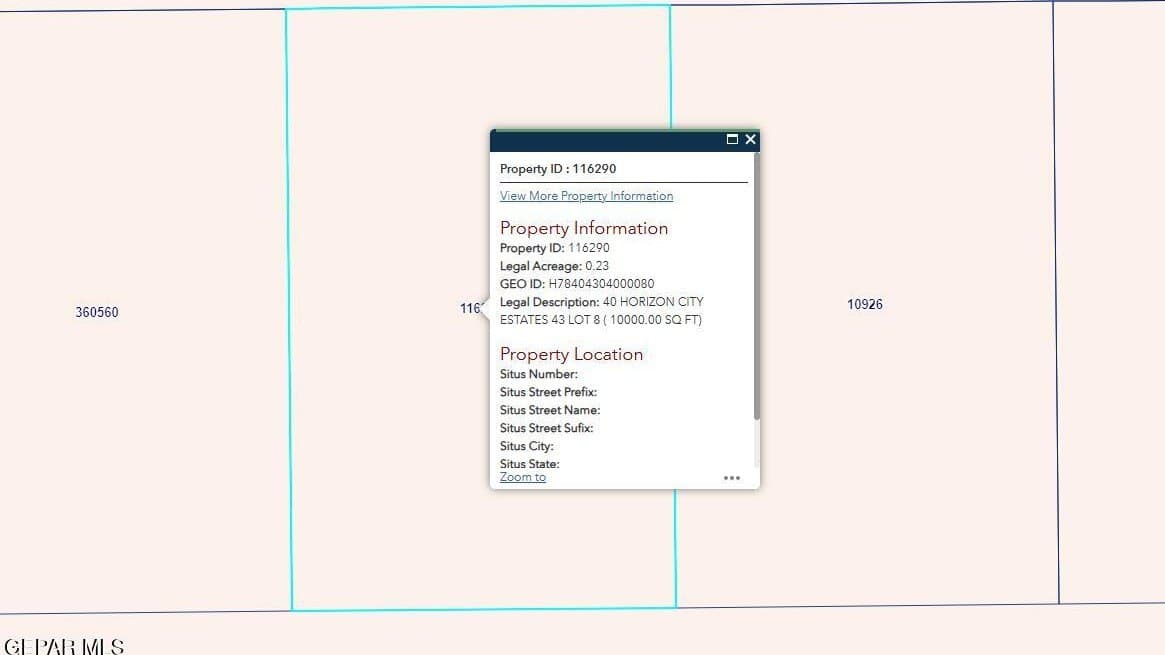
Task: Click the partially hidden 116290 parcel label
Action: tap(471, 308)
